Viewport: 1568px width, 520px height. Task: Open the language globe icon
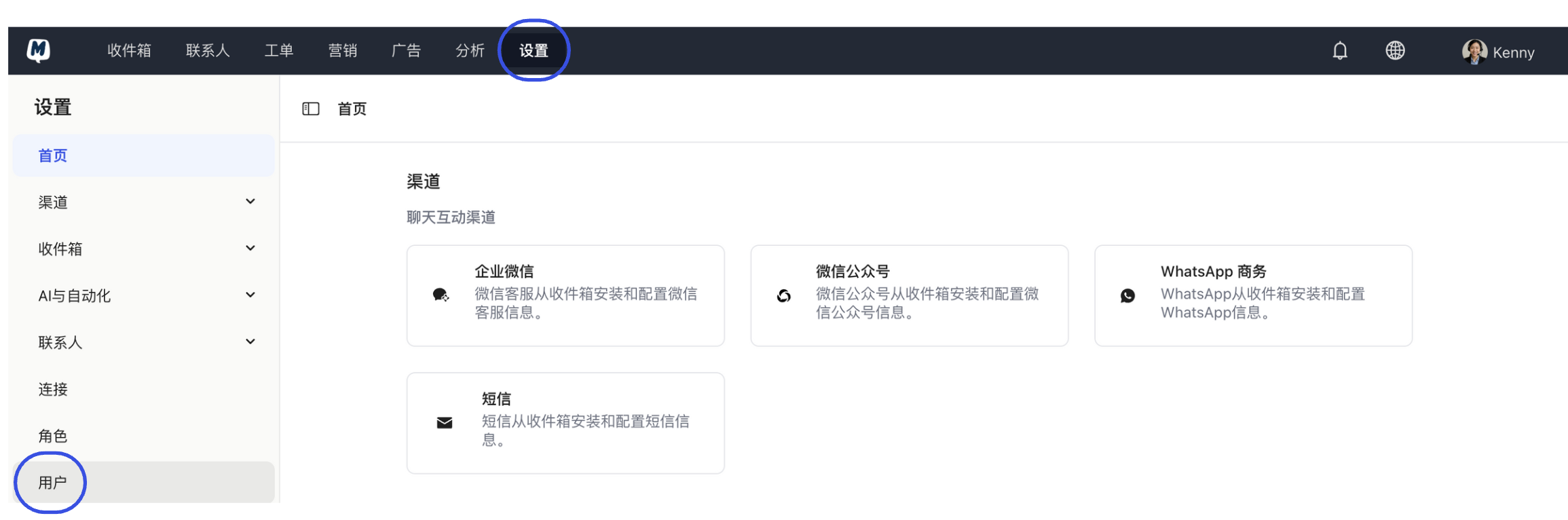tap(1395, 50)
